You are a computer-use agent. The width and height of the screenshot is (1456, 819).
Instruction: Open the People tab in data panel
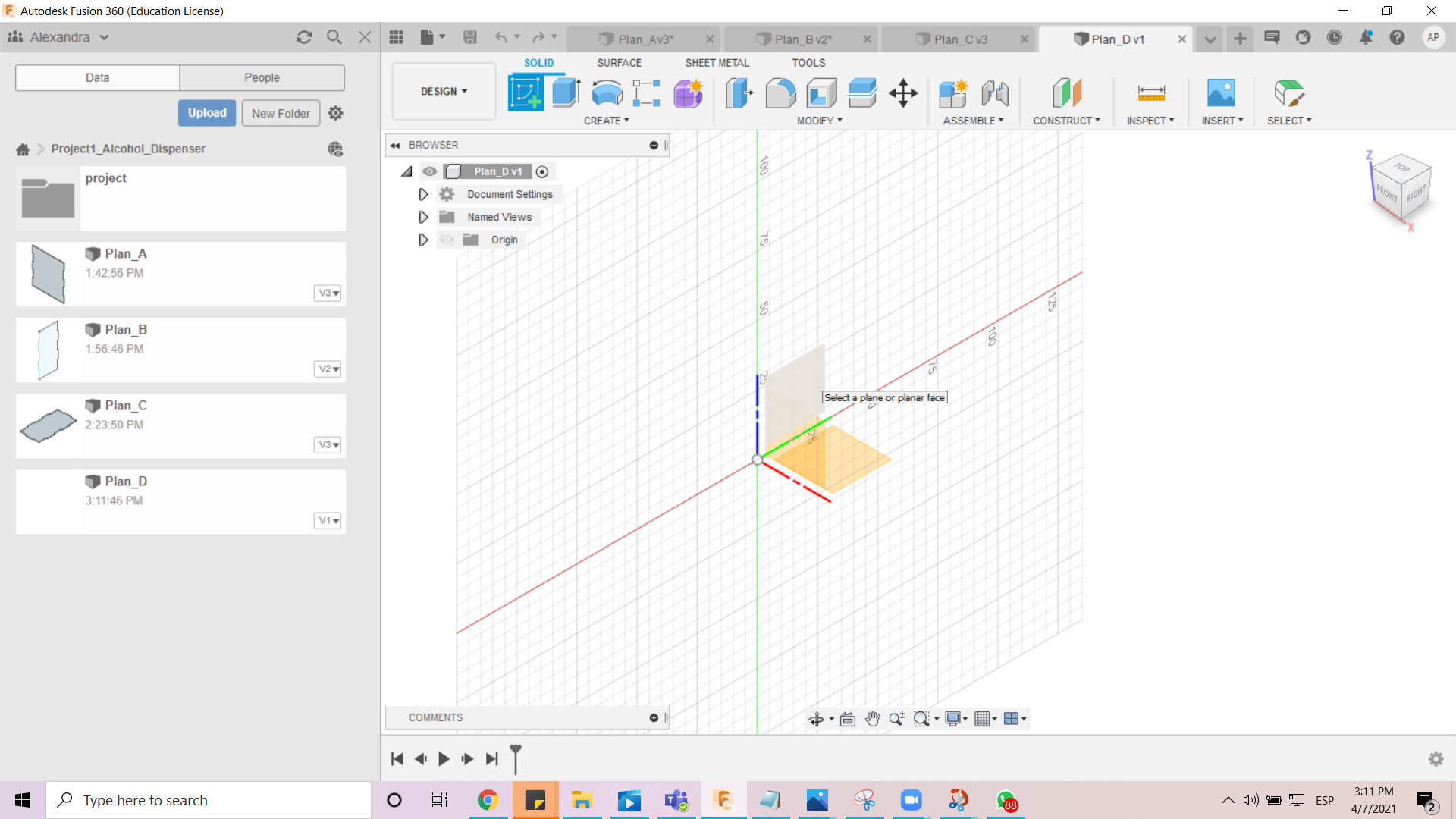click(x=262, y=77)
